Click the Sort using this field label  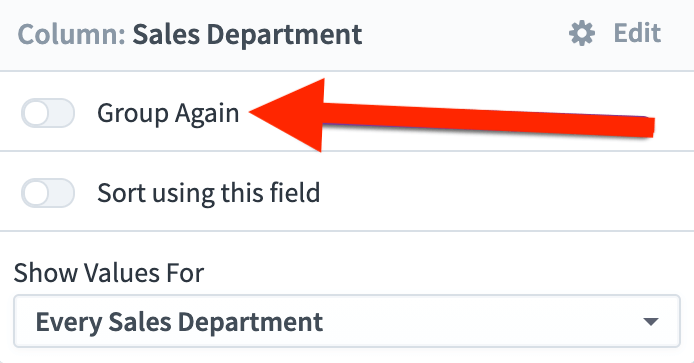click(x=208, y=193)
